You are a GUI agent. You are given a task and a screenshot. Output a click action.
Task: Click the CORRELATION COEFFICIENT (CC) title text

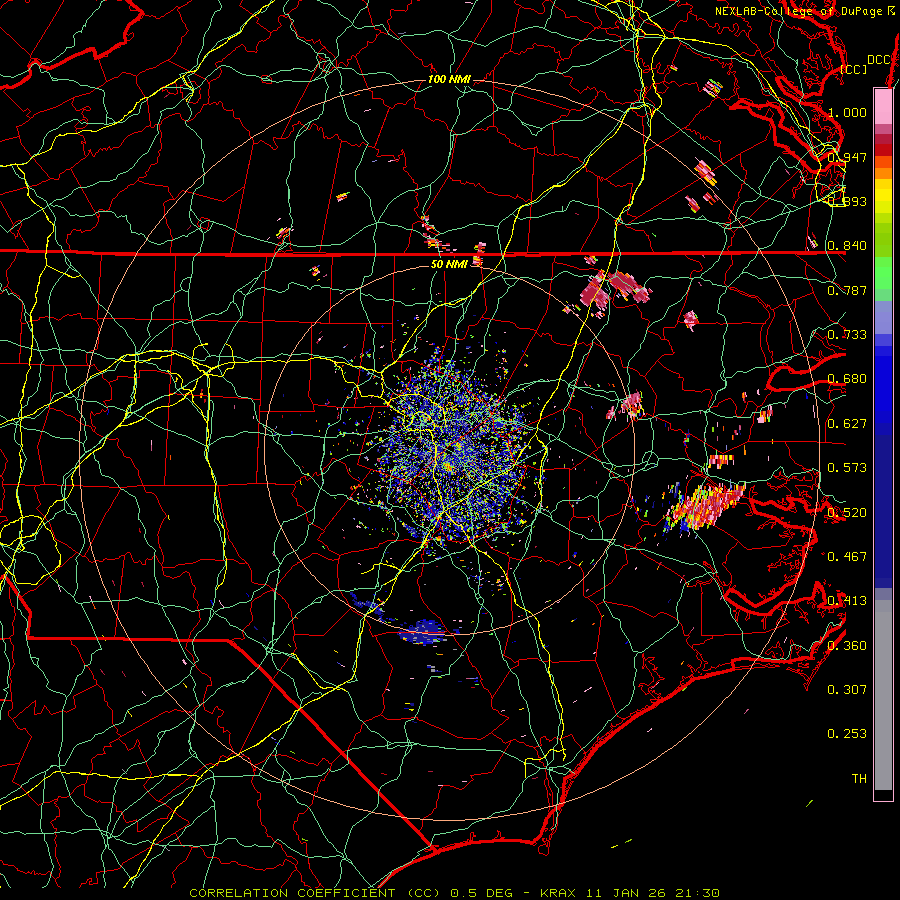(315, 893)
